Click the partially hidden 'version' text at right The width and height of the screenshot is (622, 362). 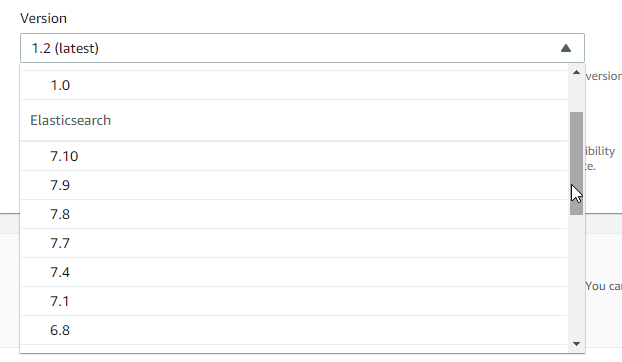pos(604,76)
